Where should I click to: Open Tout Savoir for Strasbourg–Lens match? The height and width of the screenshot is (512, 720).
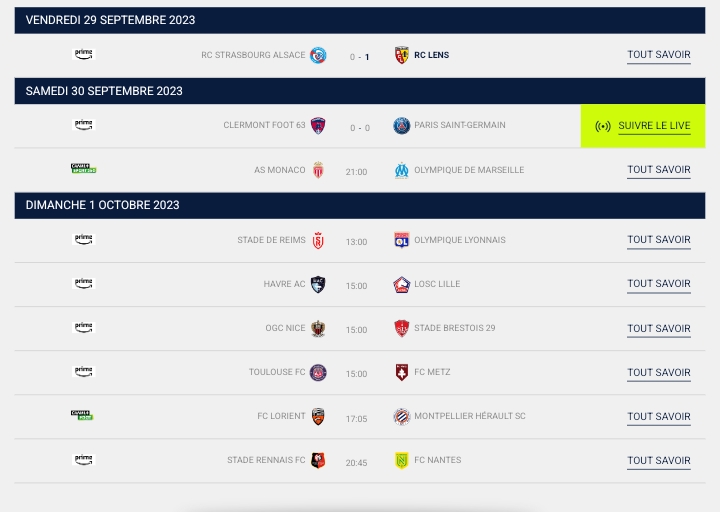658,56
